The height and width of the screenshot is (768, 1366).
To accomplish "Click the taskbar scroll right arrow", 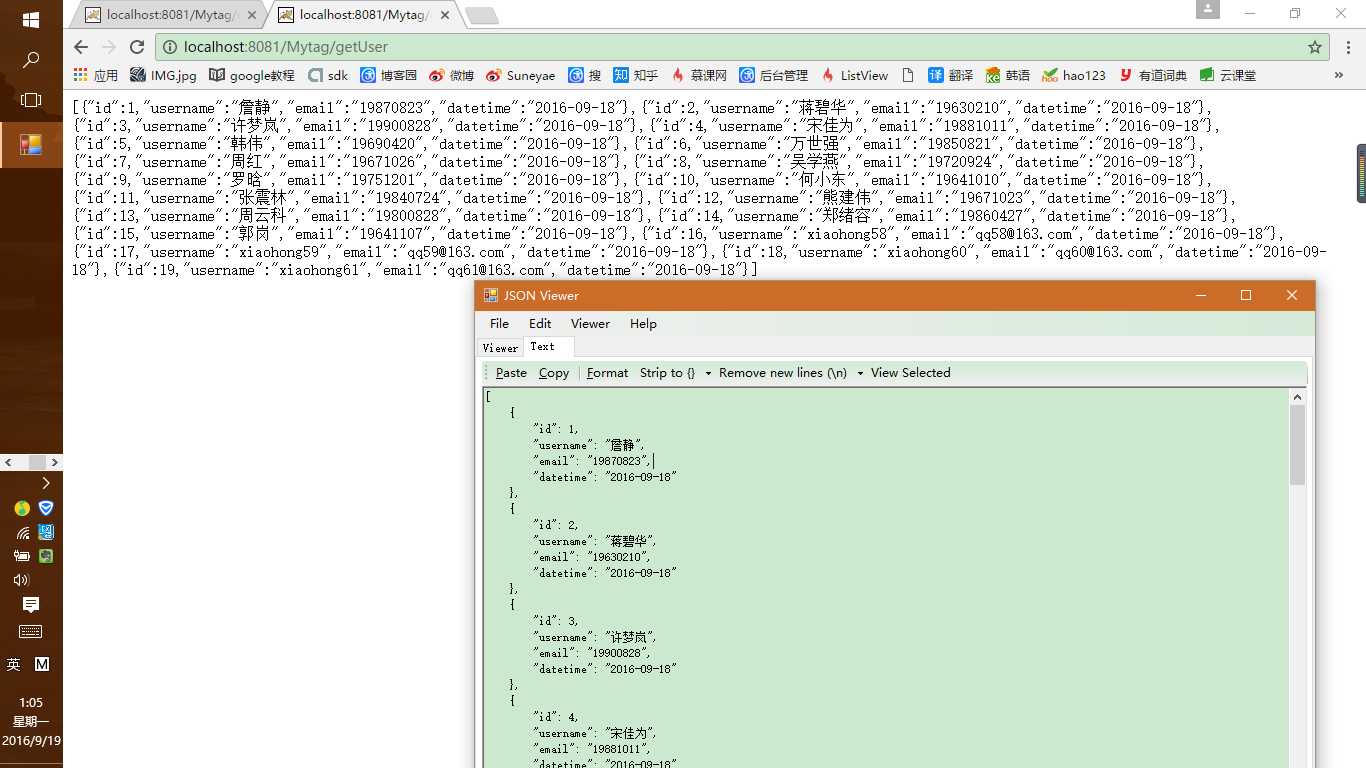I will pos(55,463).
